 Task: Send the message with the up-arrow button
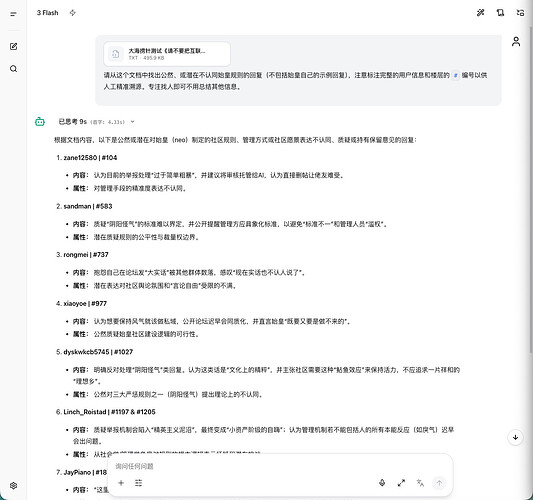point(439,483)
